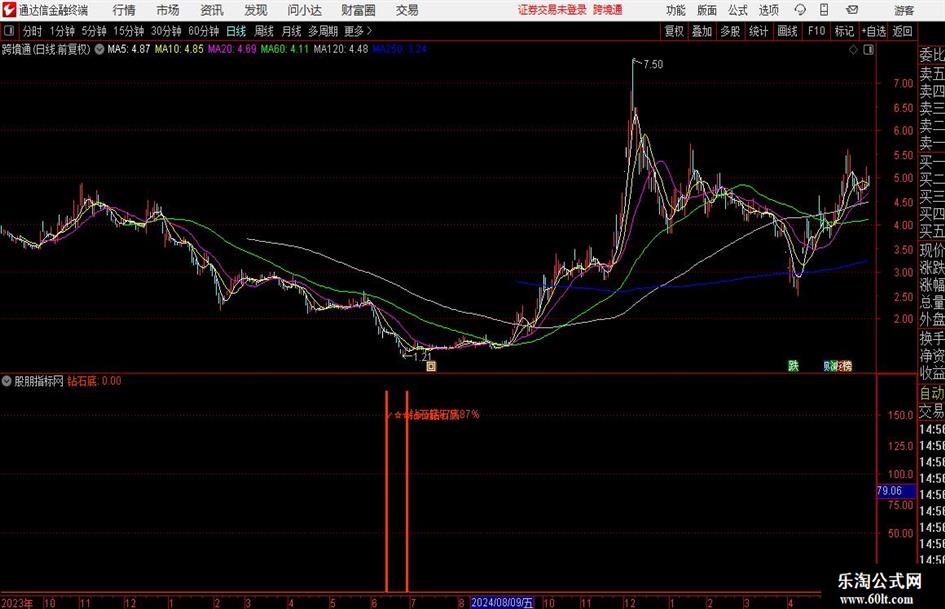Click the Tongdaxin red logo icon
The image size is (945, 609).
tap(8, 10)
